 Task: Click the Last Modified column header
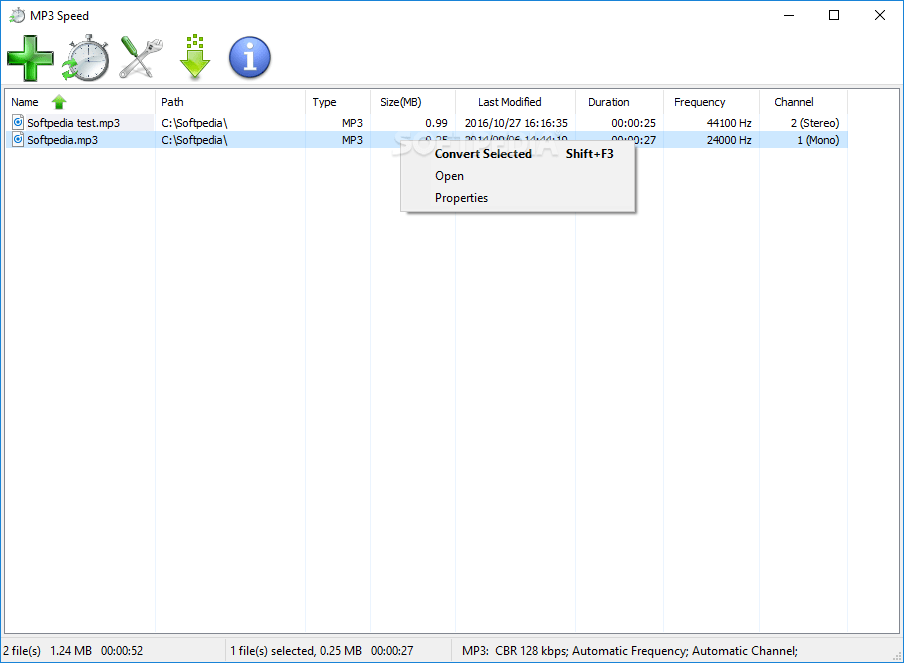click(x=510, y=101)
